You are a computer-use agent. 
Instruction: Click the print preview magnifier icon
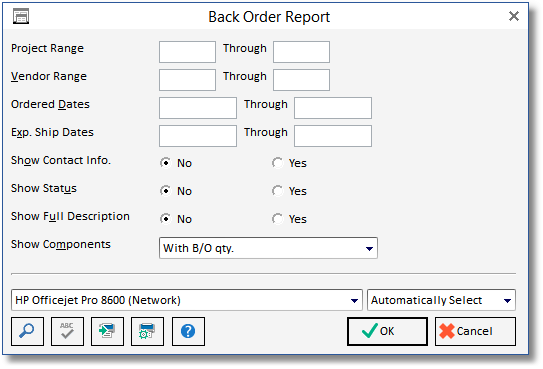pyautogui.click(x=27, y=331)
